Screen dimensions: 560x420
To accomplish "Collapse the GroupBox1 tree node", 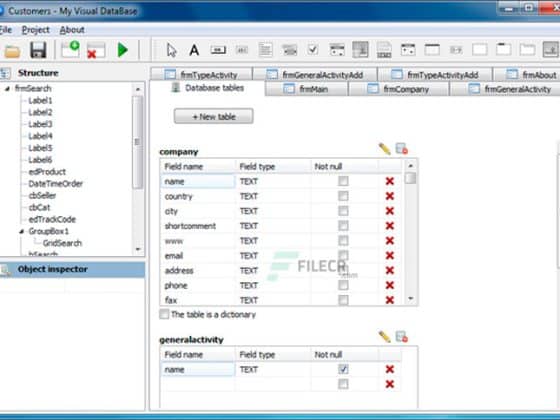I will (x=22, y=231).
